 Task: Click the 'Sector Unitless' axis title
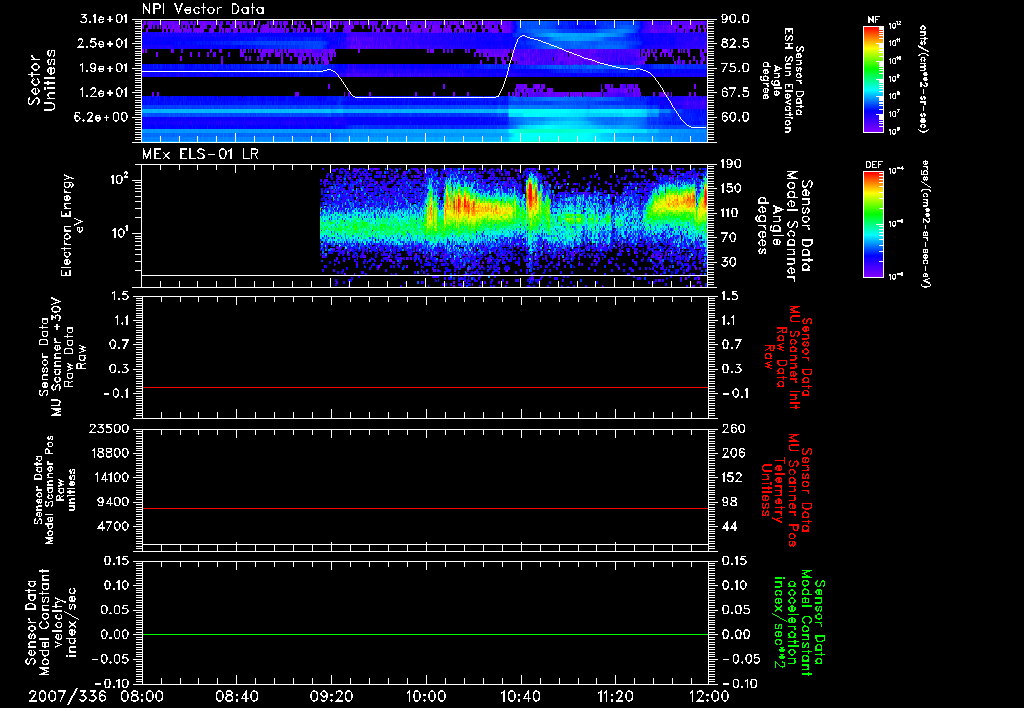click(42, 80)
